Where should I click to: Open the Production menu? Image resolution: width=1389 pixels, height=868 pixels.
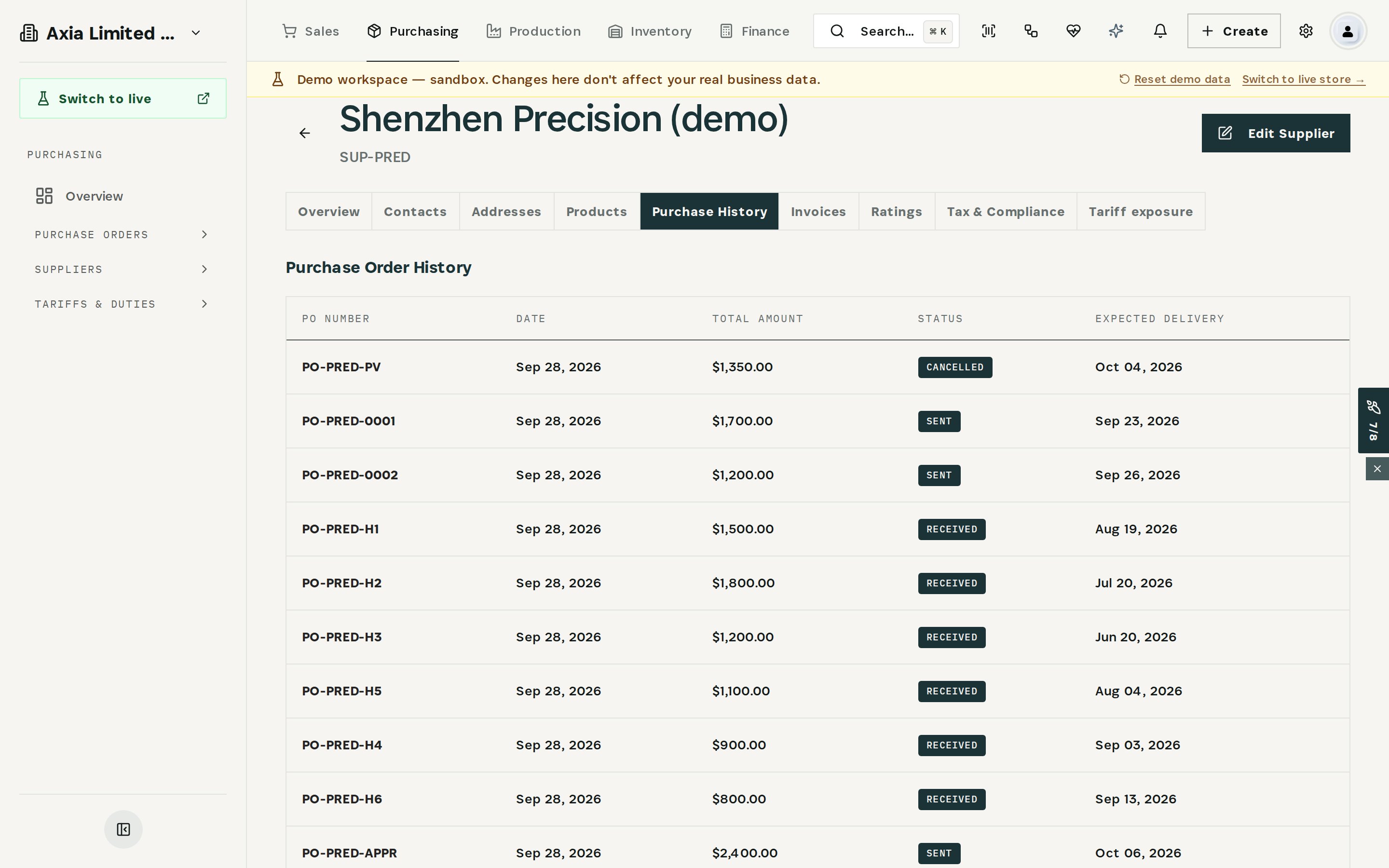click(x=533, y=31)
